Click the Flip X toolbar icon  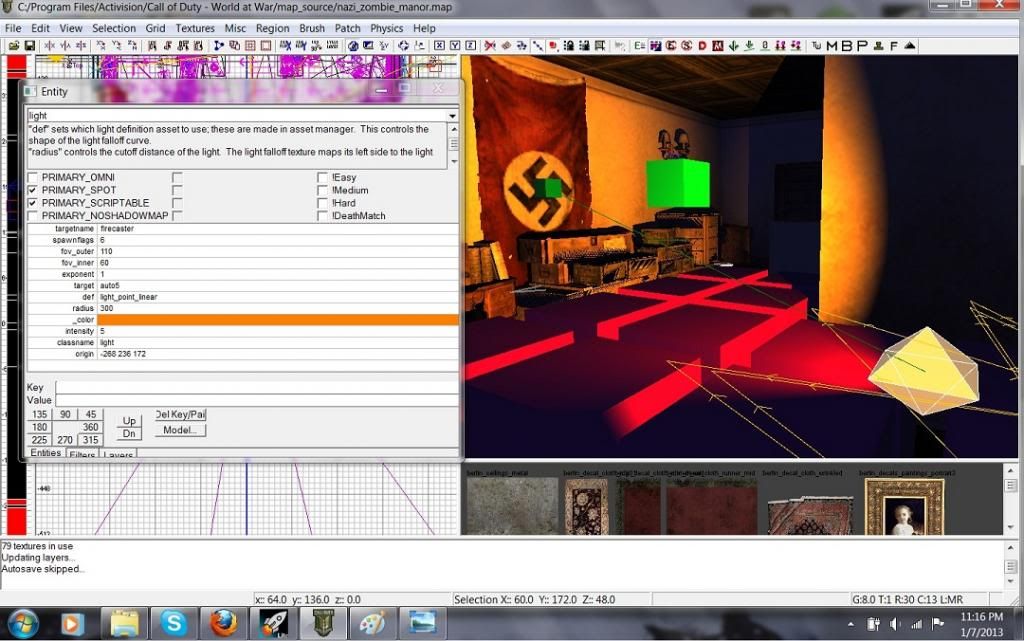pos(50,46)
